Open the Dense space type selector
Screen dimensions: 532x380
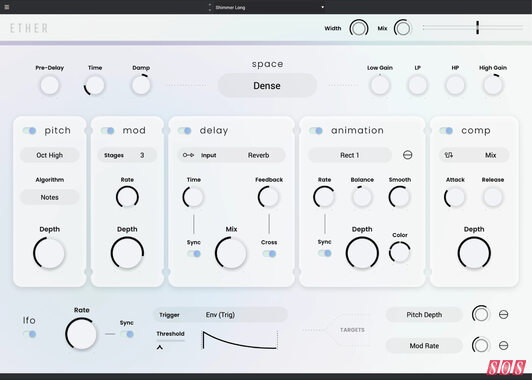pyautogui.click(x=267, y=86)
